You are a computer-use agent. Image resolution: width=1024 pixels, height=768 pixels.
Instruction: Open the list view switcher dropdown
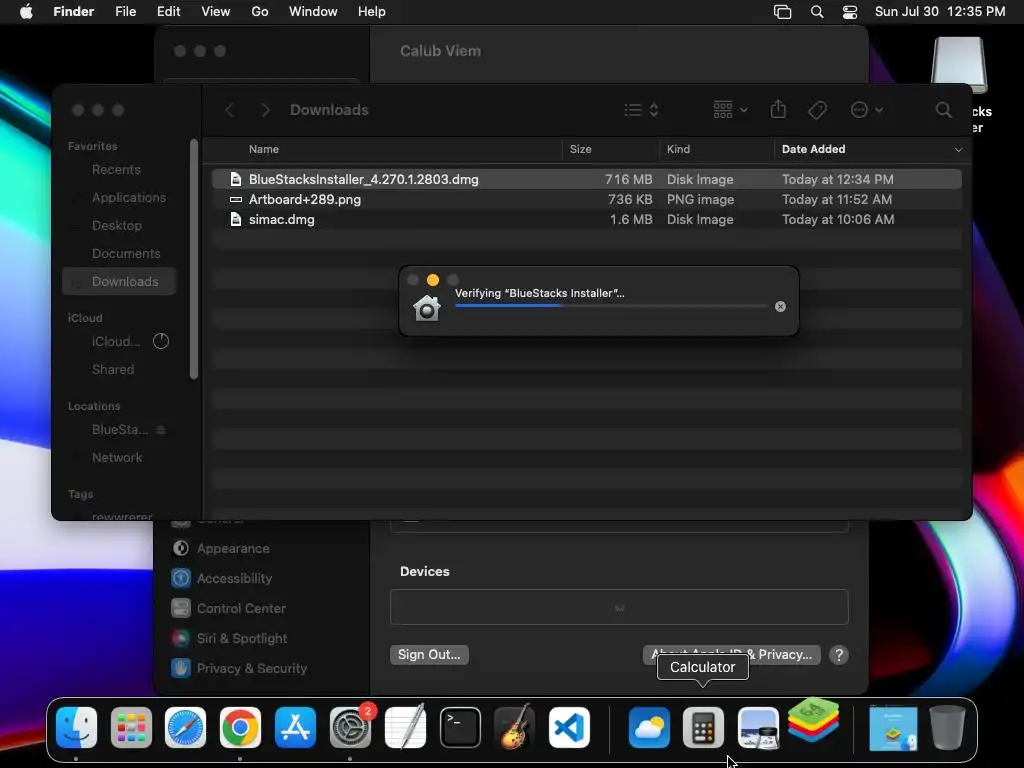[x=641, y=110]
